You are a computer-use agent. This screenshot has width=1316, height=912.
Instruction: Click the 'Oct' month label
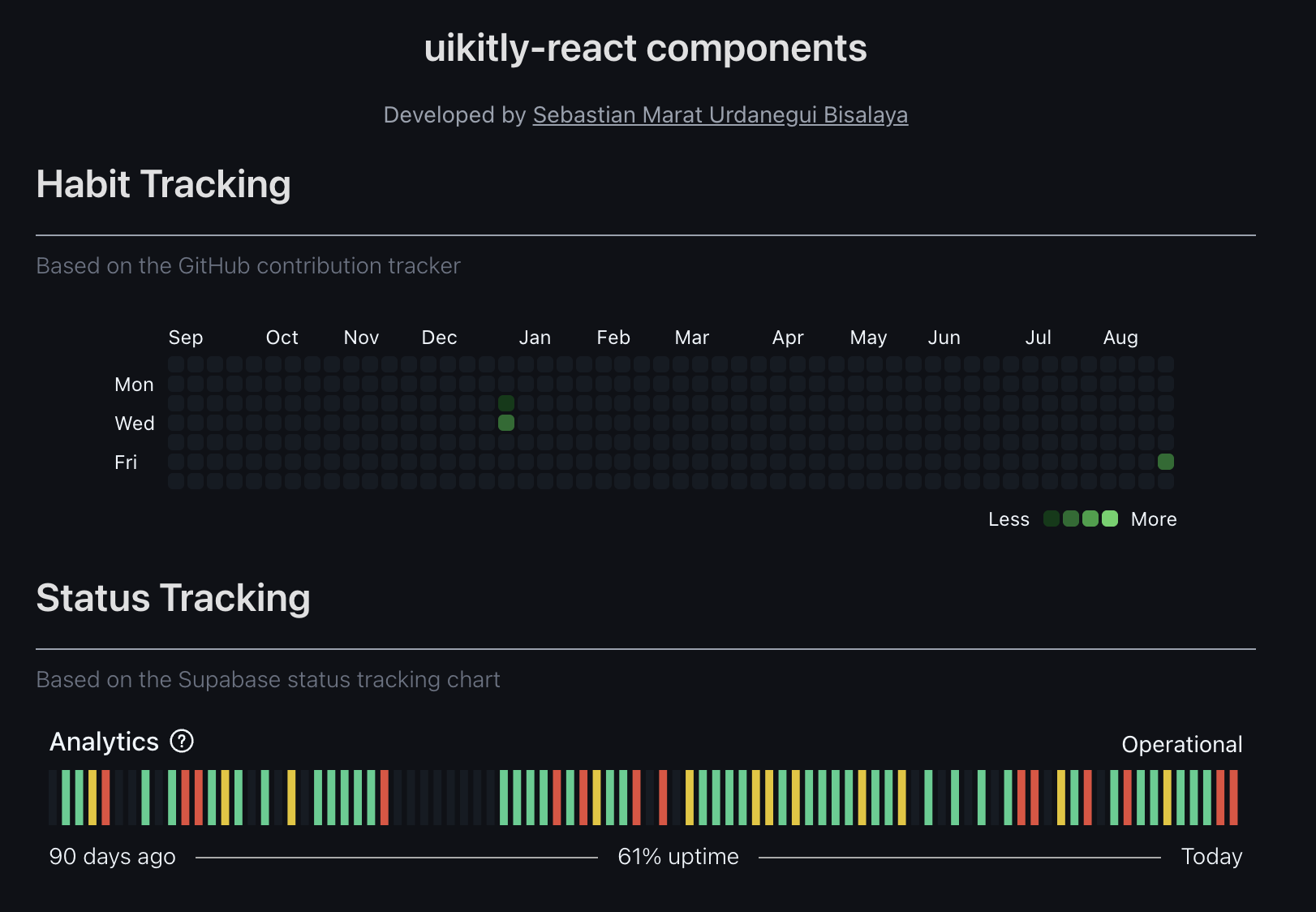click(282, 338)
